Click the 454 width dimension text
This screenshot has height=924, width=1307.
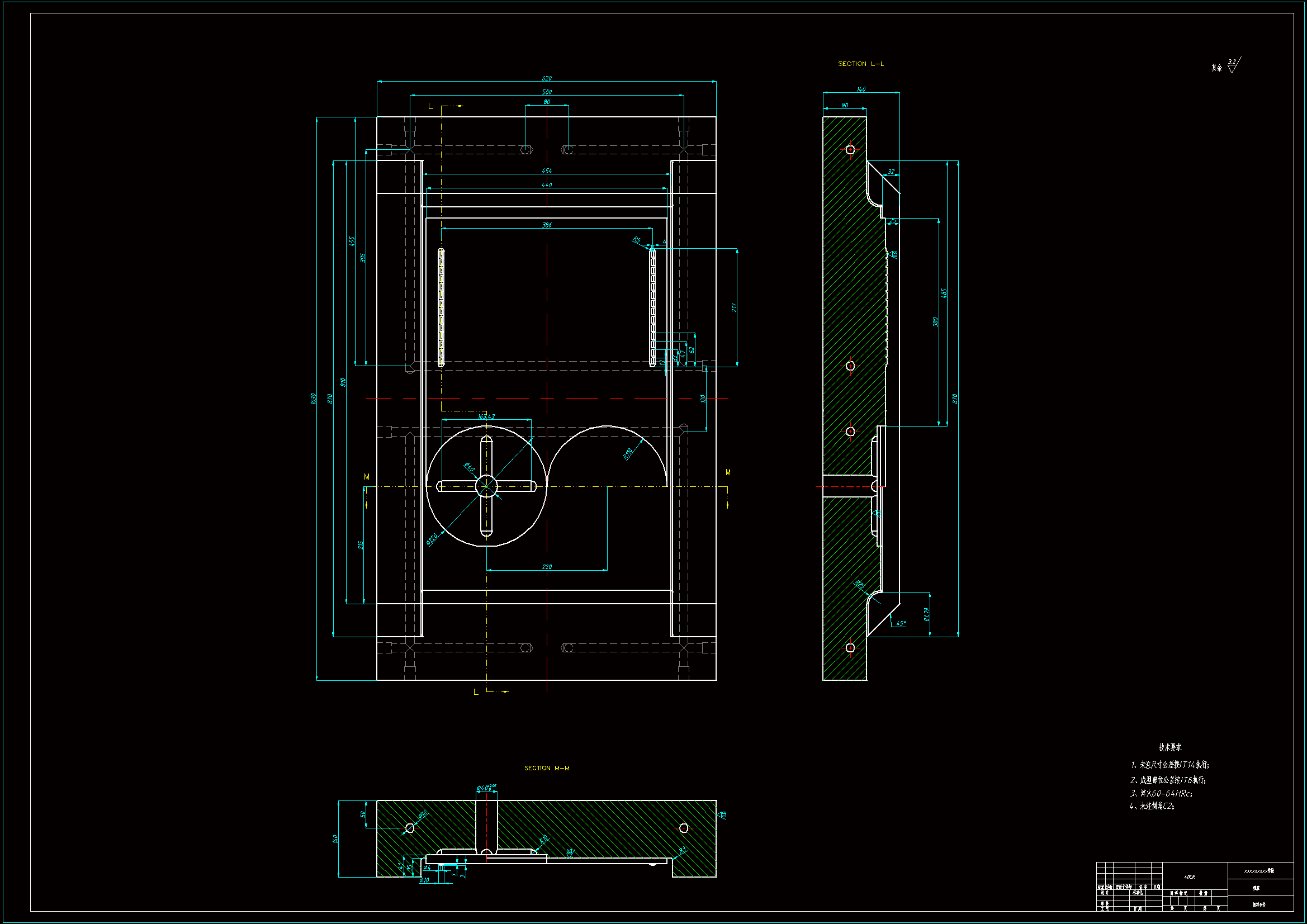tap(547, 170)
